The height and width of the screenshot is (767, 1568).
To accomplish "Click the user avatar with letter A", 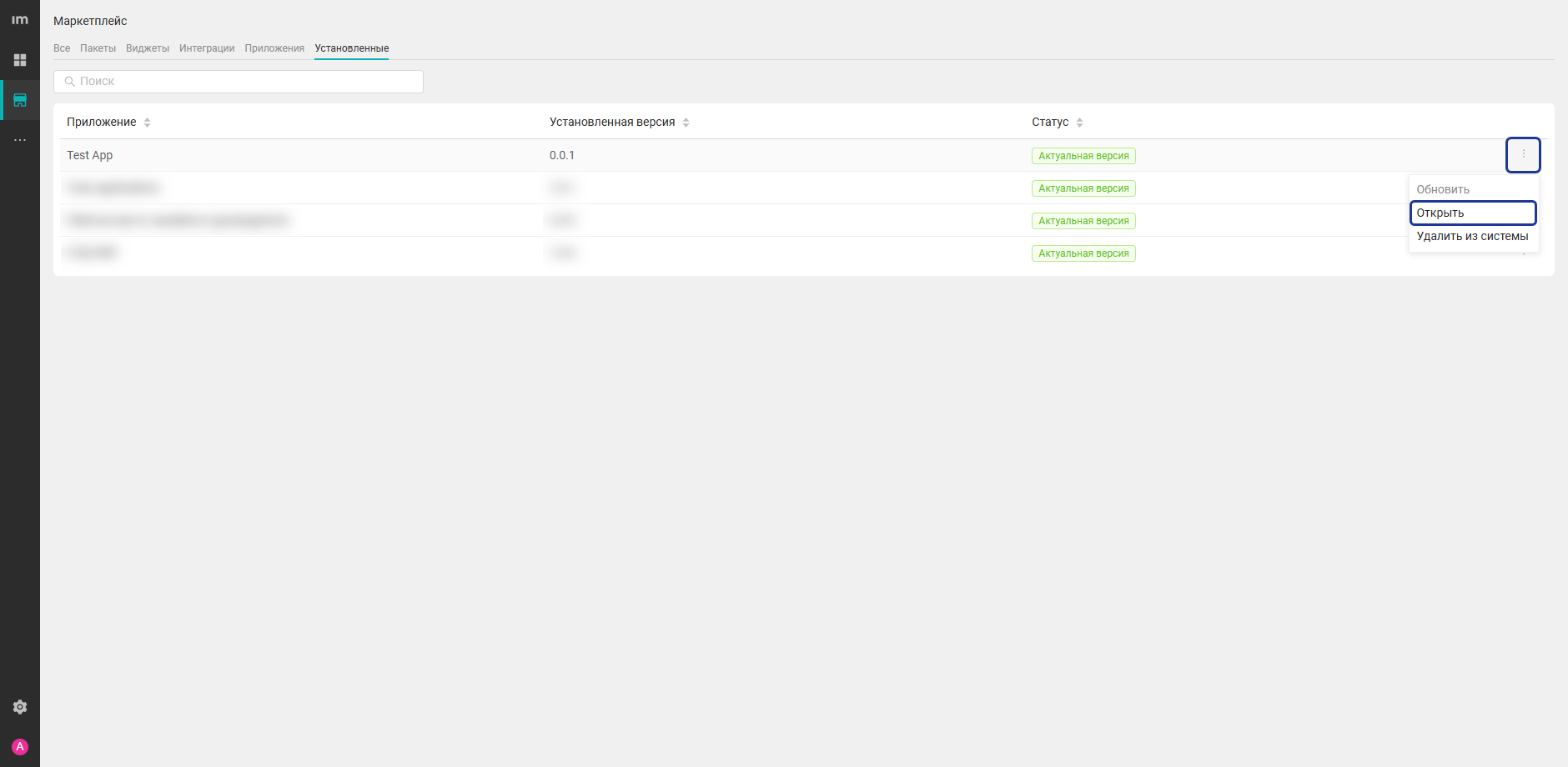I will tap(20, 747).
